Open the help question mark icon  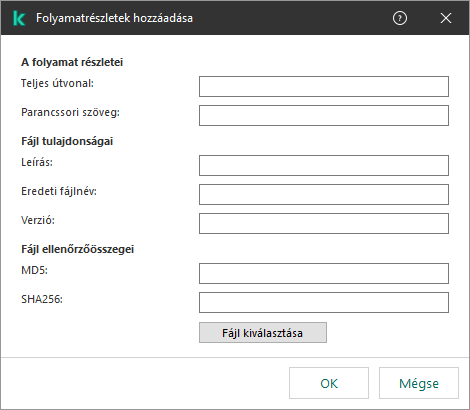pos(400,18)
